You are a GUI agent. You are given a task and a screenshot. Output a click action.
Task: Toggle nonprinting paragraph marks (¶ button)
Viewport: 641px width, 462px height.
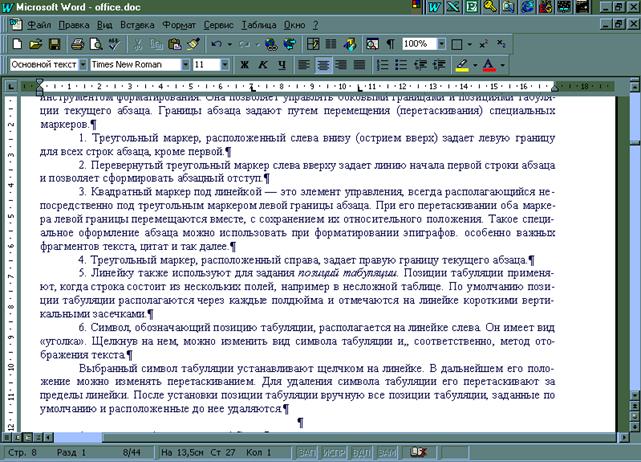pyautogui.click(x=391, y=44)
